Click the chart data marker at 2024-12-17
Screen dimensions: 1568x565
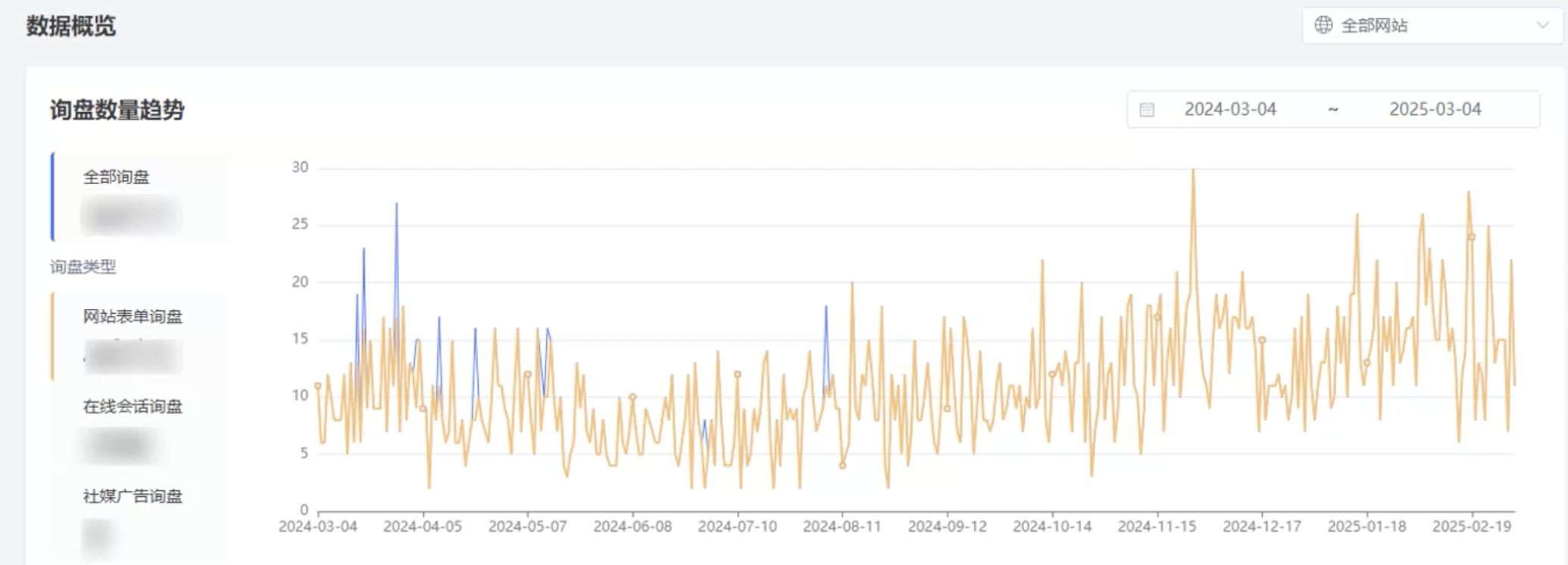tap(1262, 340)
